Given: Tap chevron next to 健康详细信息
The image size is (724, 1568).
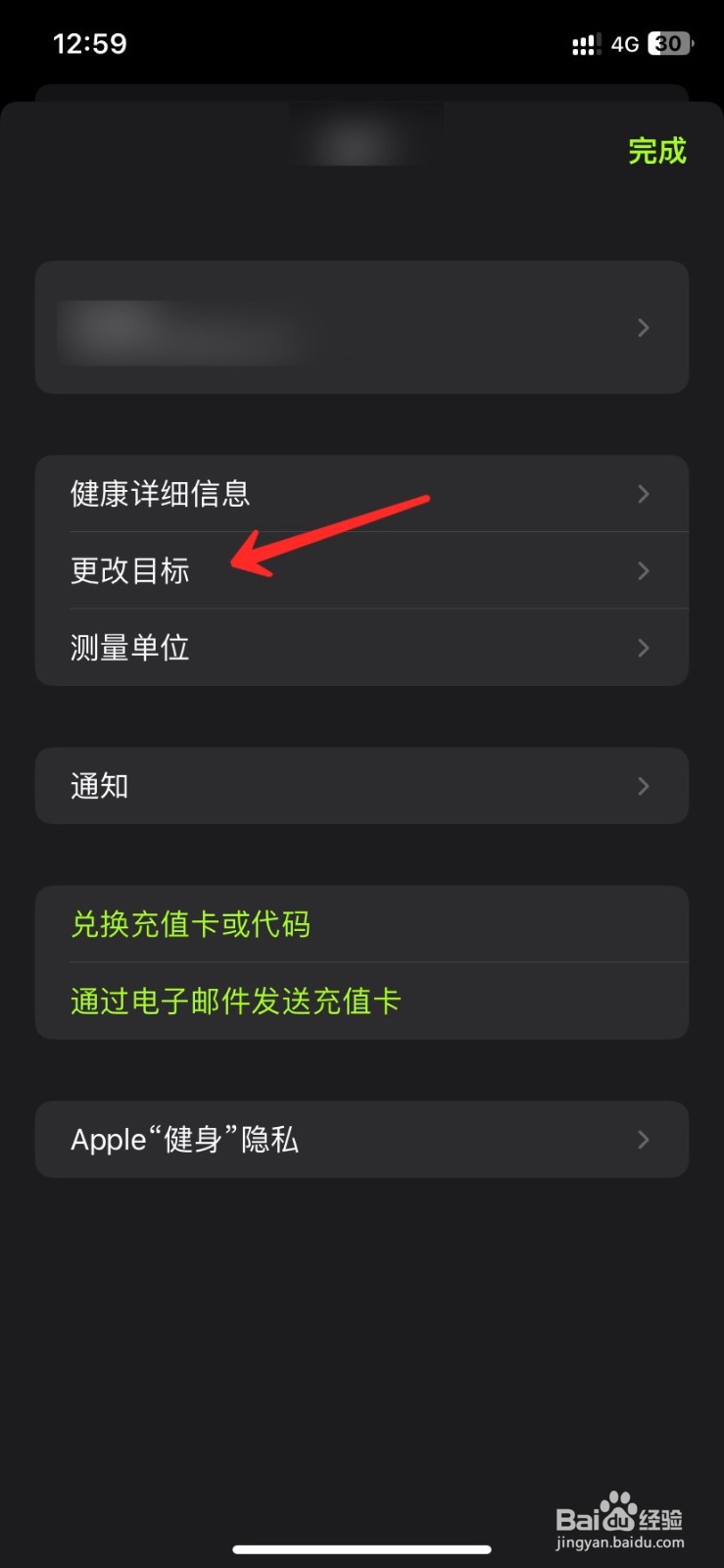Looking at the screenshot, I should [644, 494].
